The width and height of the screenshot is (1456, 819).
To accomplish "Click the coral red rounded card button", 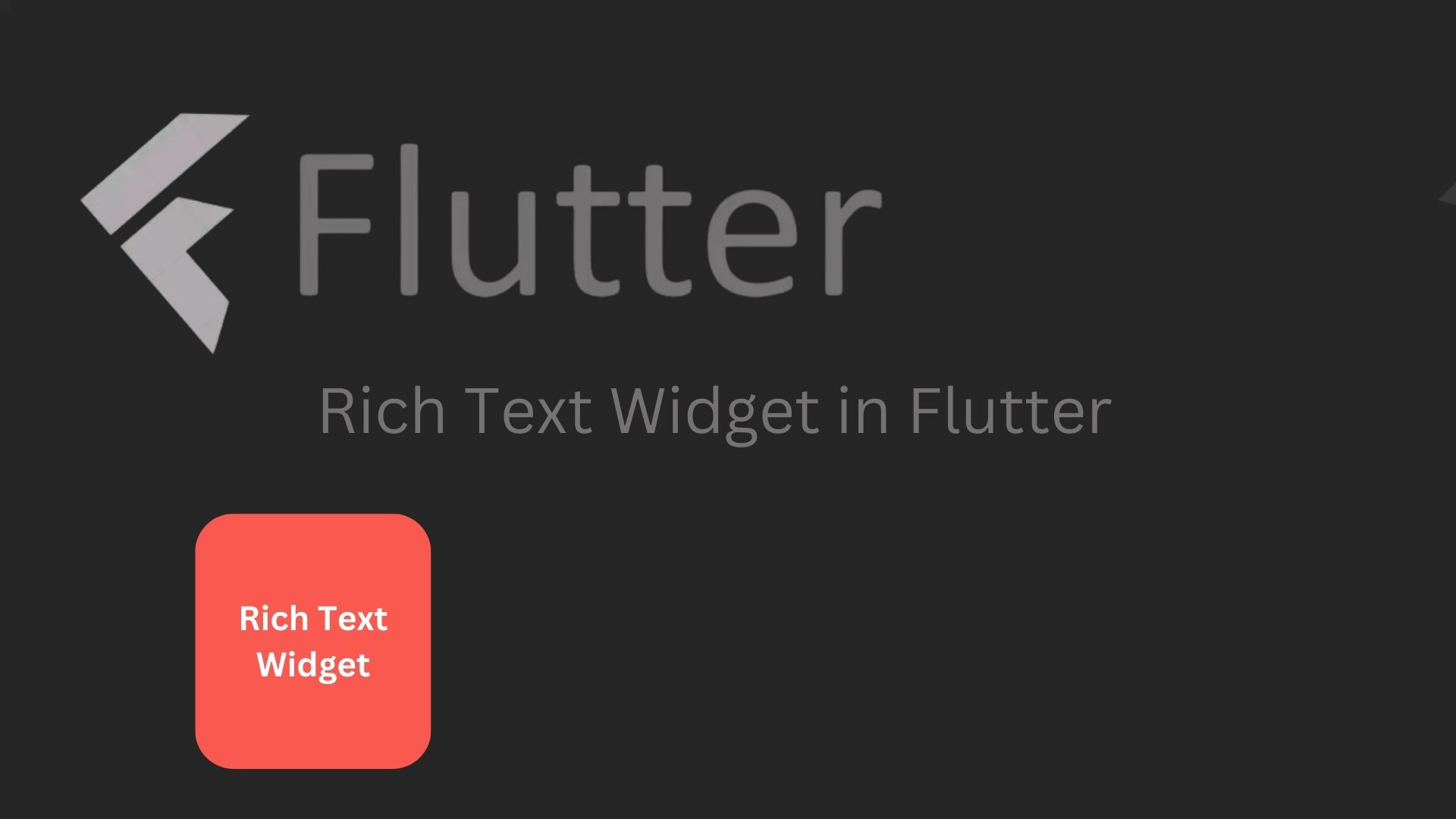I will coord(313,641).
